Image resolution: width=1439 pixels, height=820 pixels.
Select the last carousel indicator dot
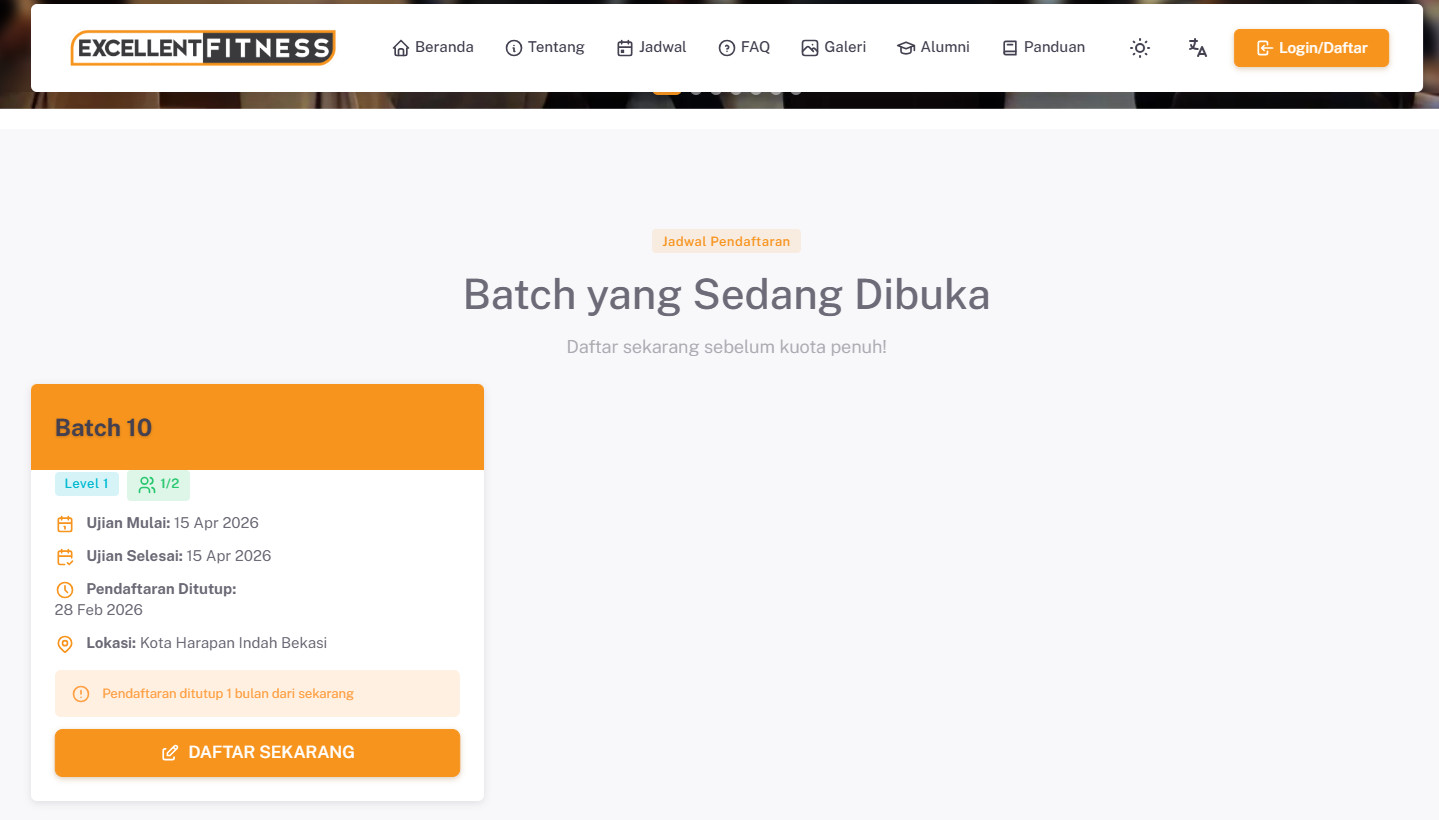click(796, 89)
